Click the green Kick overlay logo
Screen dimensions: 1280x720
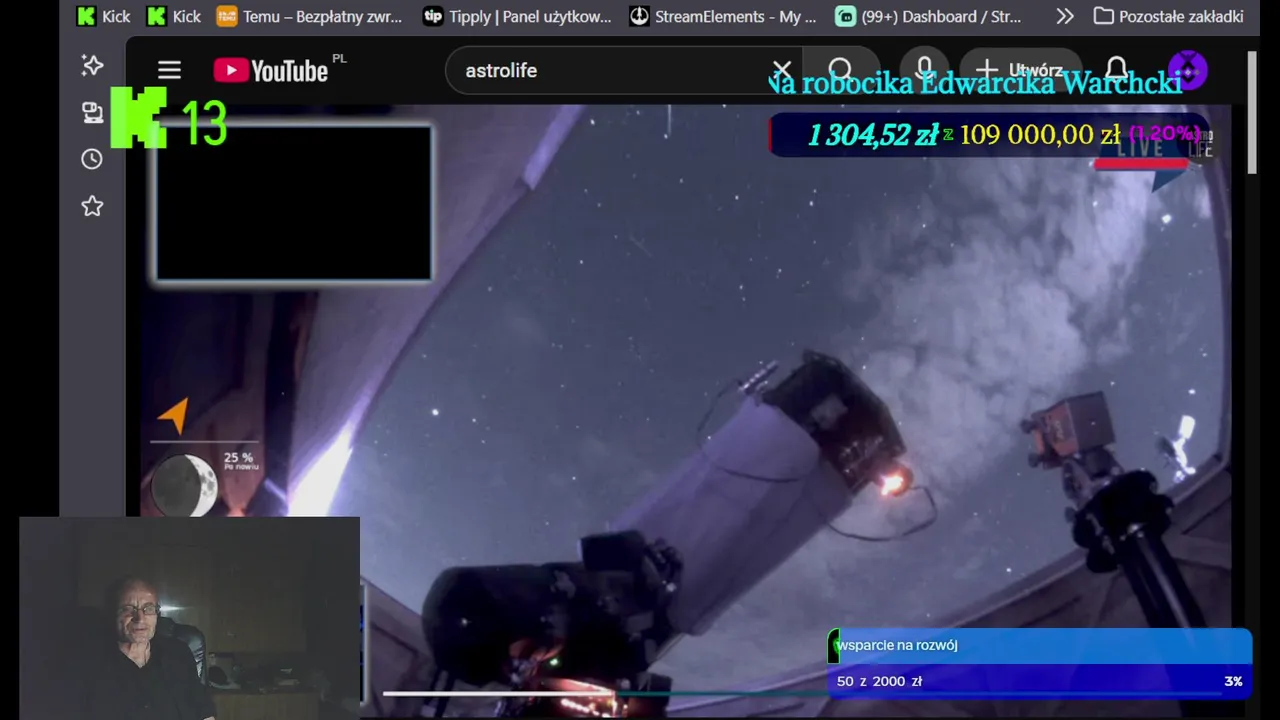click(x=139, y=118)
